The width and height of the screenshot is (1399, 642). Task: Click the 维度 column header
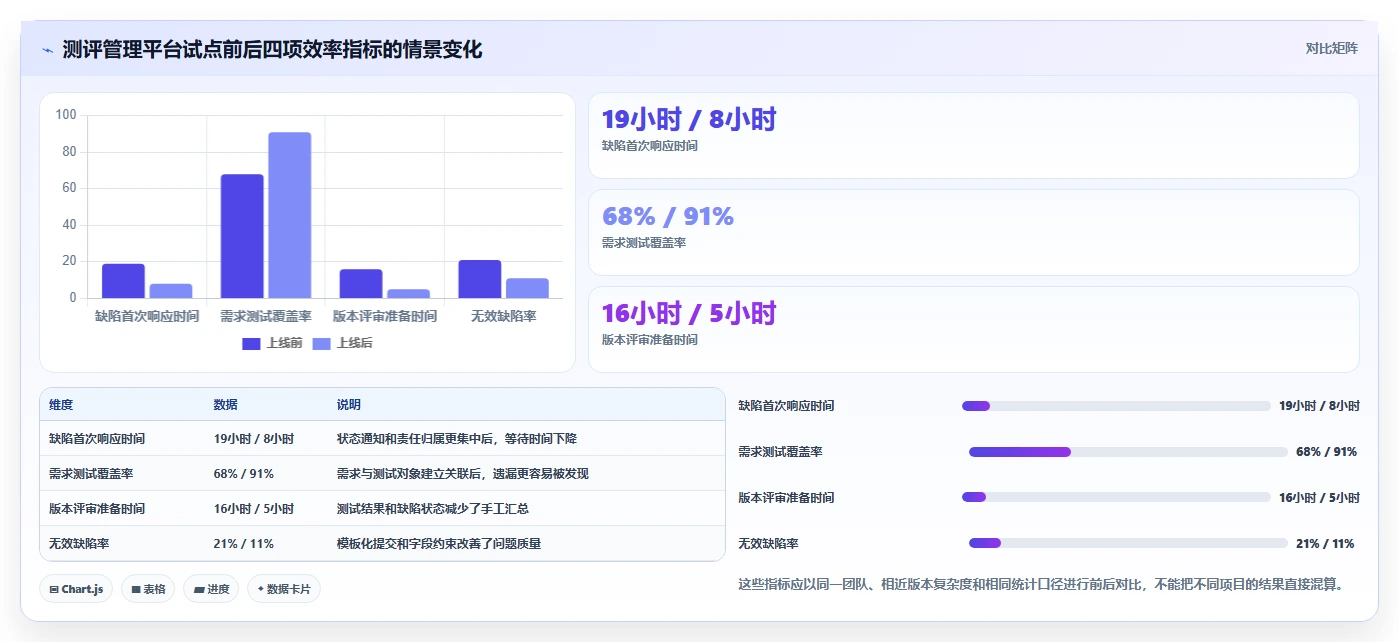[x=61, y=405]
